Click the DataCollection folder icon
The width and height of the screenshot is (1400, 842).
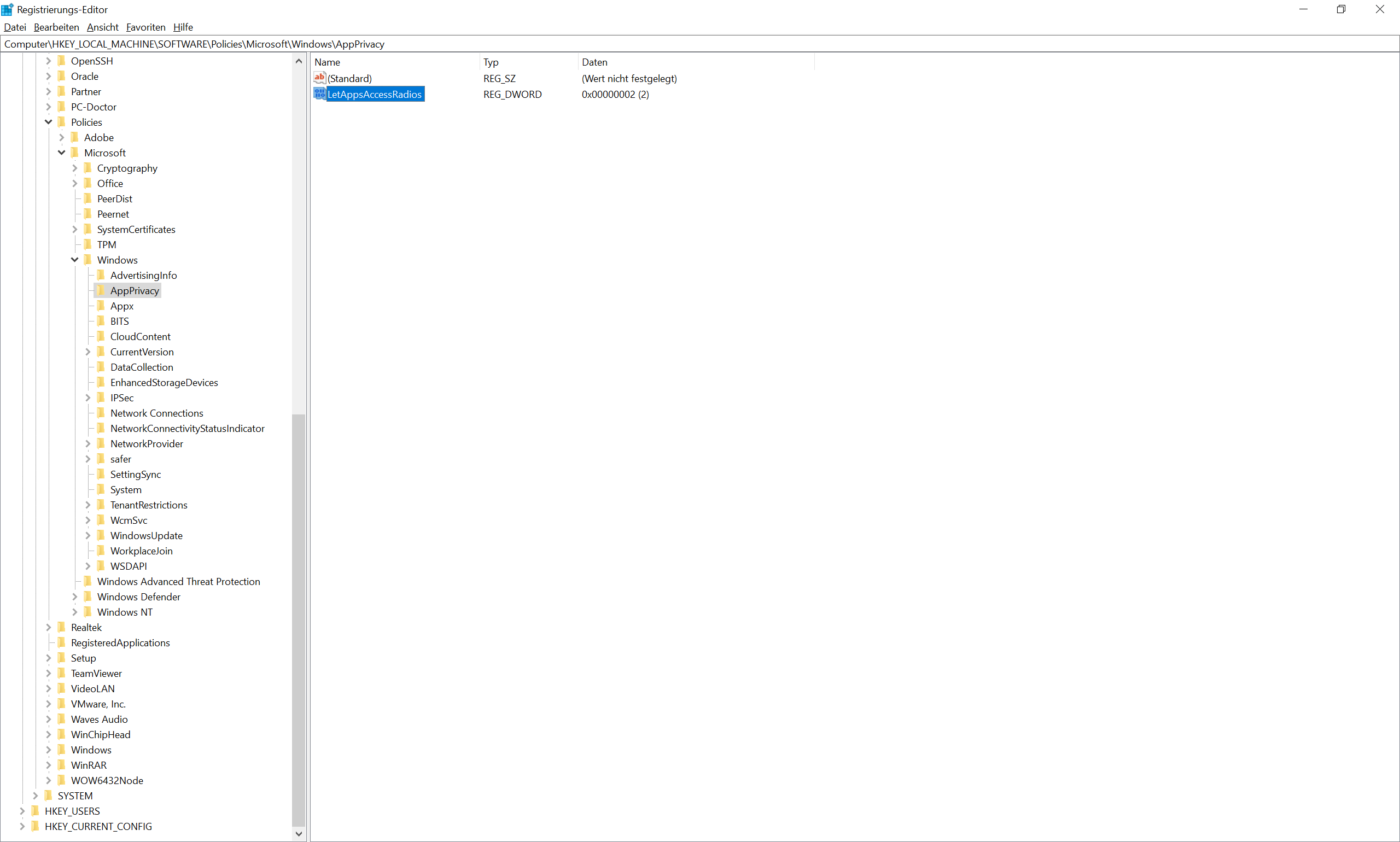click(101, 367)
